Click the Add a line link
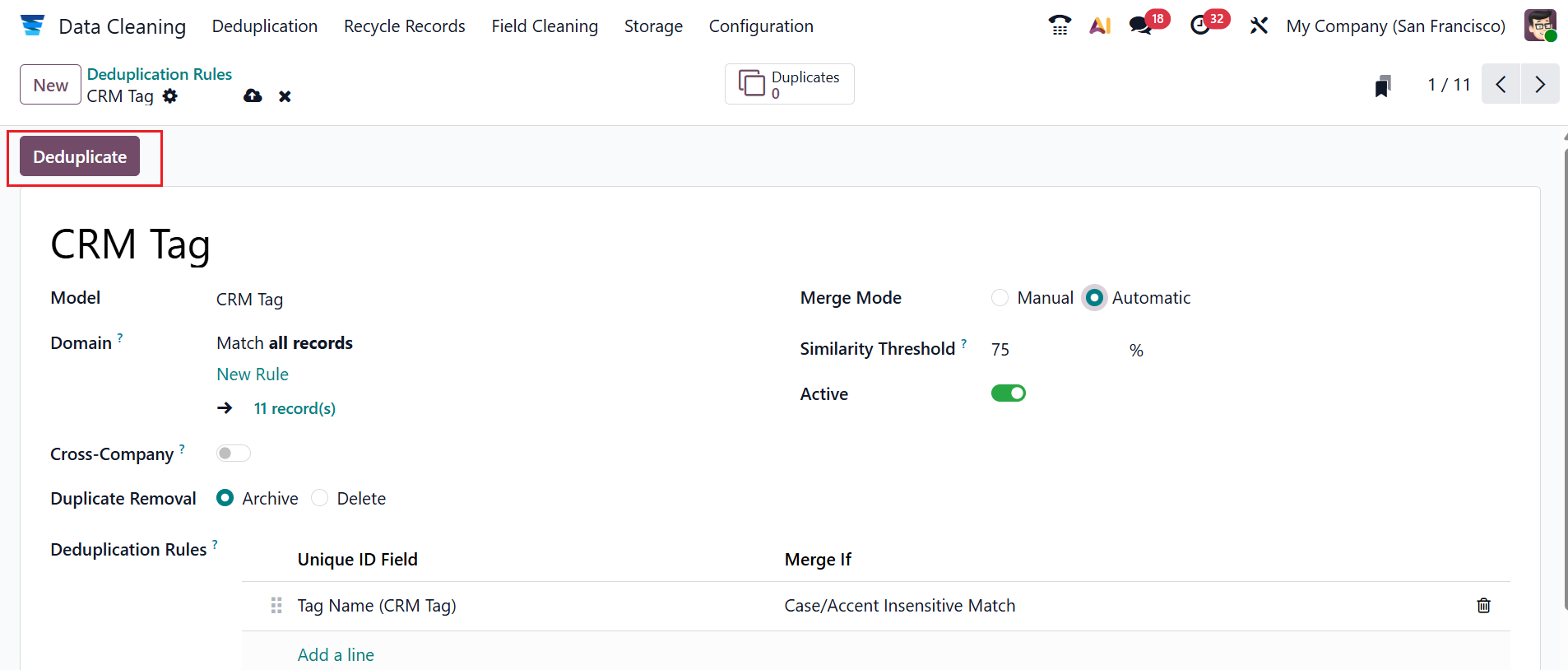The height and width of the screenshot is (670, 1568). [336, 655]
